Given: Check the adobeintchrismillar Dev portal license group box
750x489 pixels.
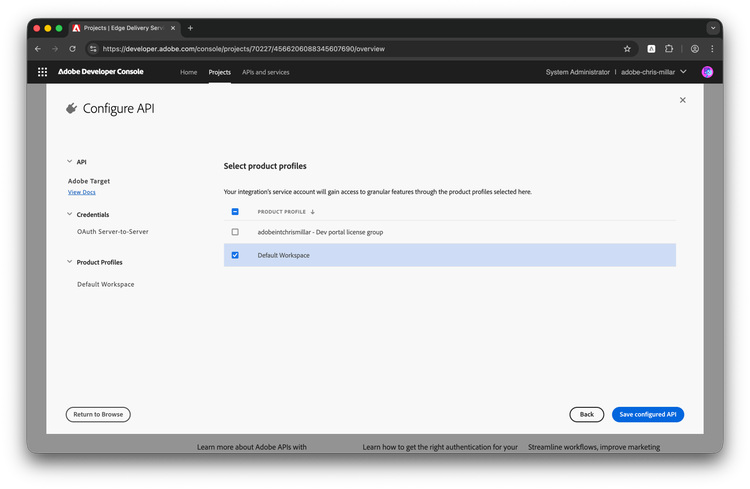Looking at the screenshot, I should pyautogui.click(x=235, y=232).
